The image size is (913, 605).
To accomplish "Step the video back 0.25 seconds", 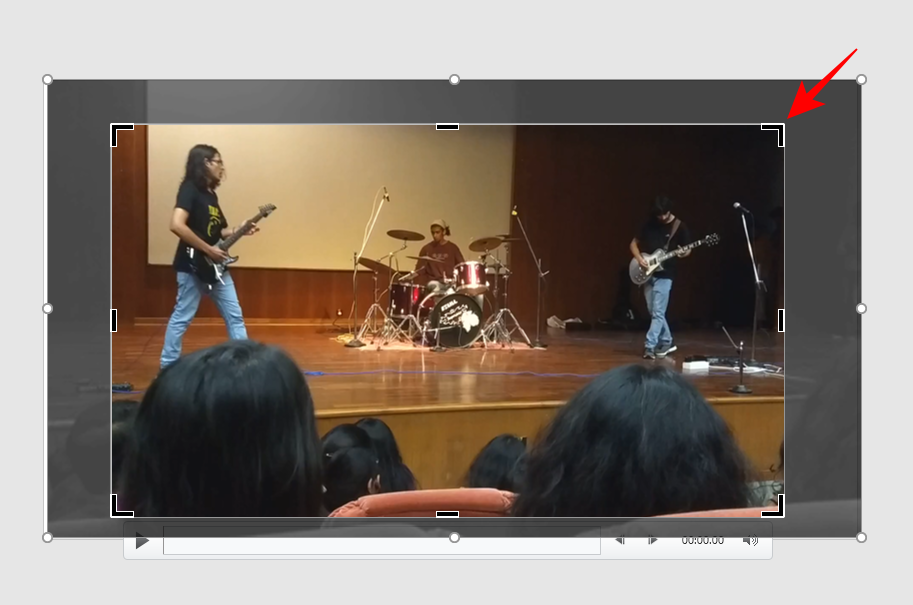I will 620,540.
